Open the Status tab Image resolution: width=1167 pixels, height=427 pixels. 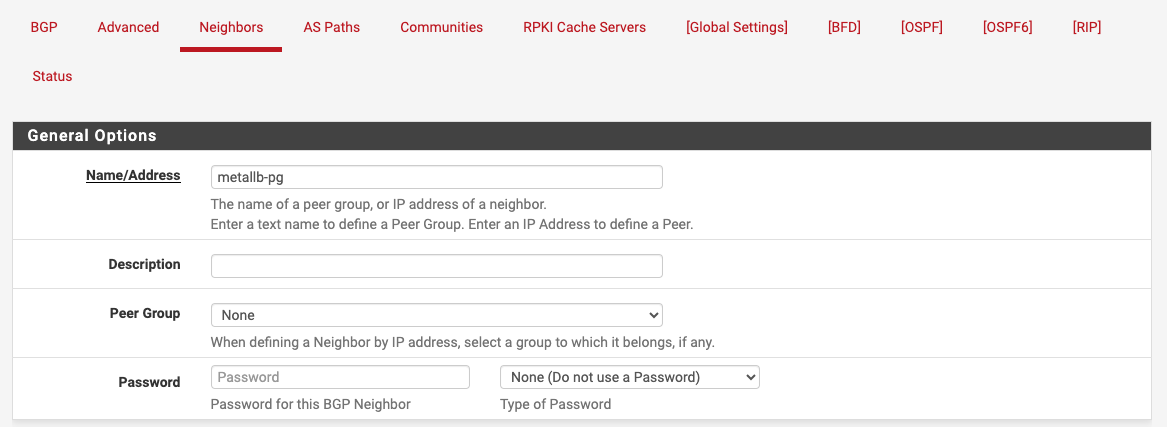[52, 76]
